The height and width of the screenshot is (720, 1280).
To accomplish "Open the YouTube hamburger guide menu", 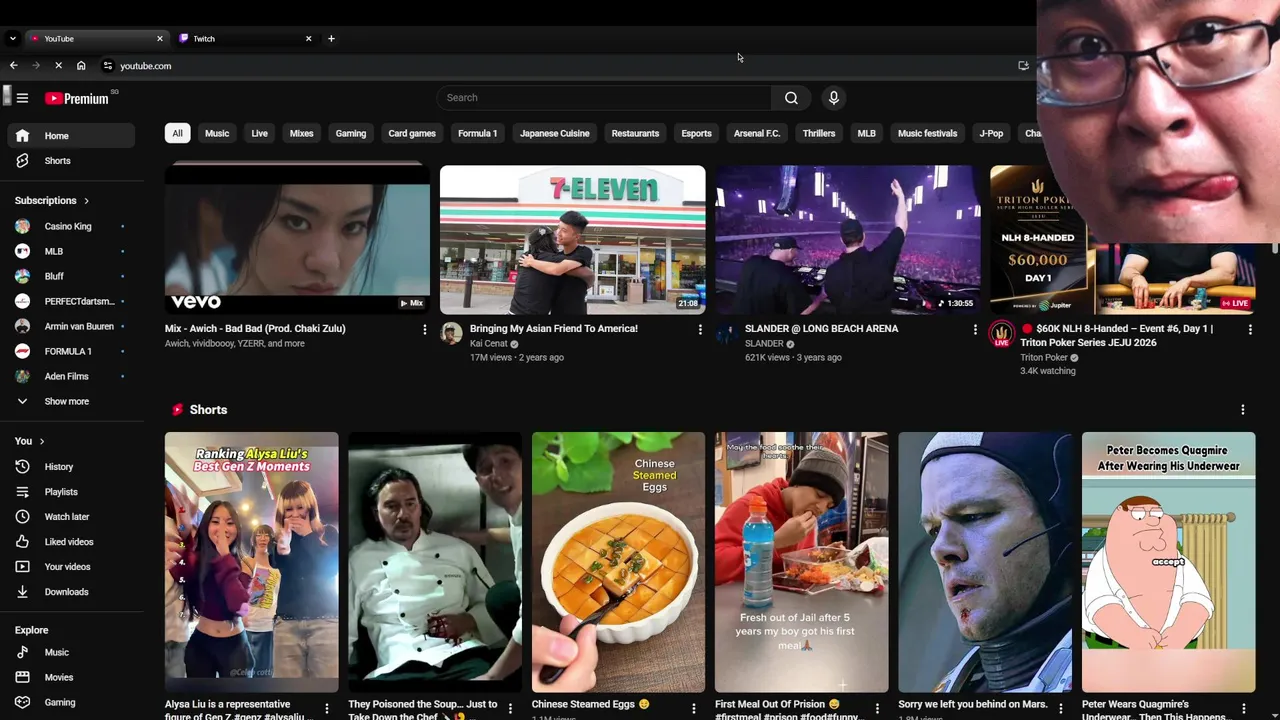I will [22, 98].
